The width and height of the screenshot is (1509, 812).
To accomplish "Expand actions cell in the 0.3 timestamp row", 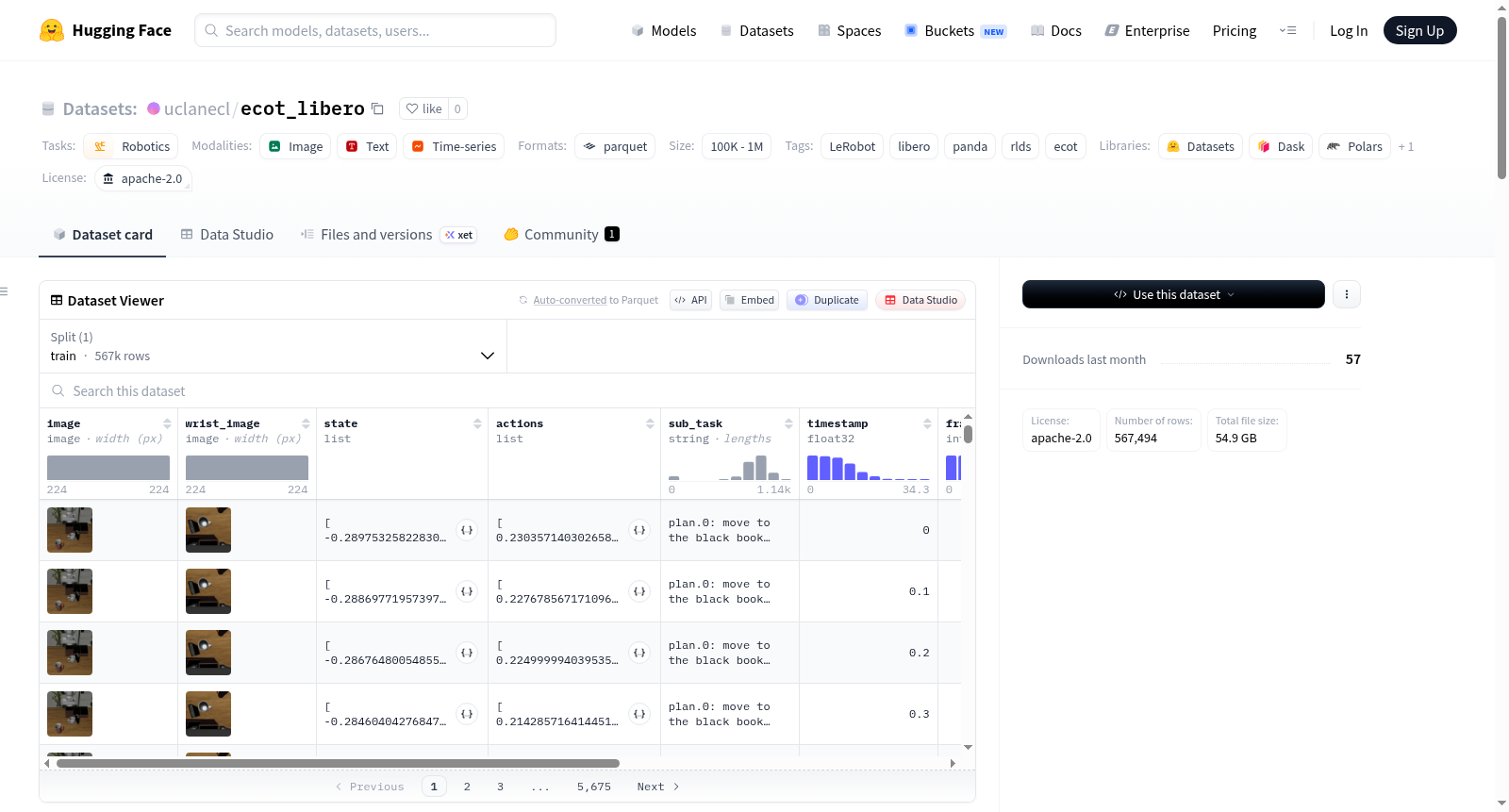I will point(639,714).
